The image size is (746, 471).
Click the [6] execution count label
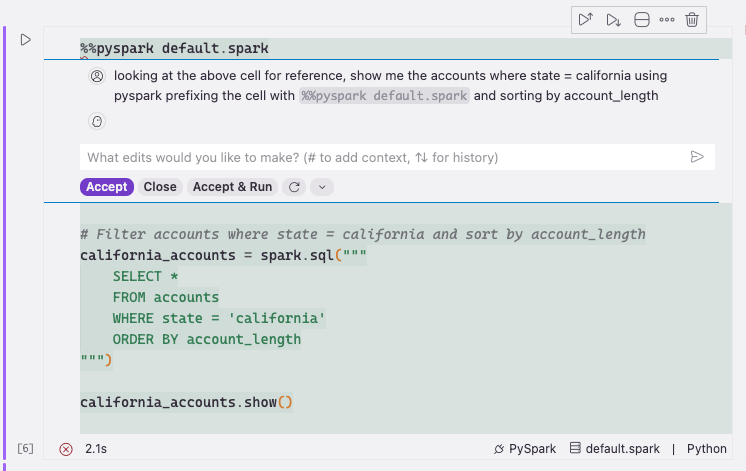[x=25, y=449]
